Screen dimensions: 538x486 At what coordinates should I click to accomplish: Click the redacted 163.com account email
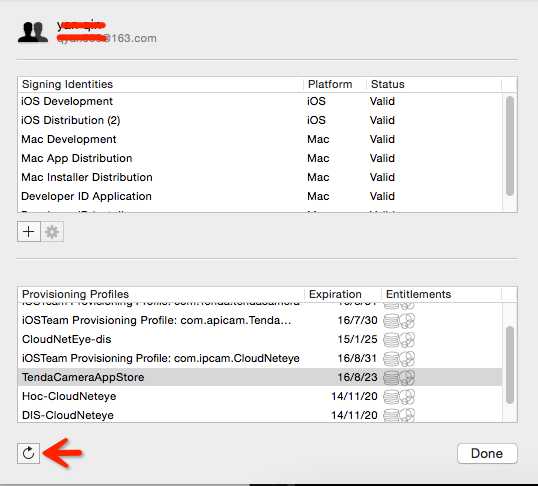107,38
